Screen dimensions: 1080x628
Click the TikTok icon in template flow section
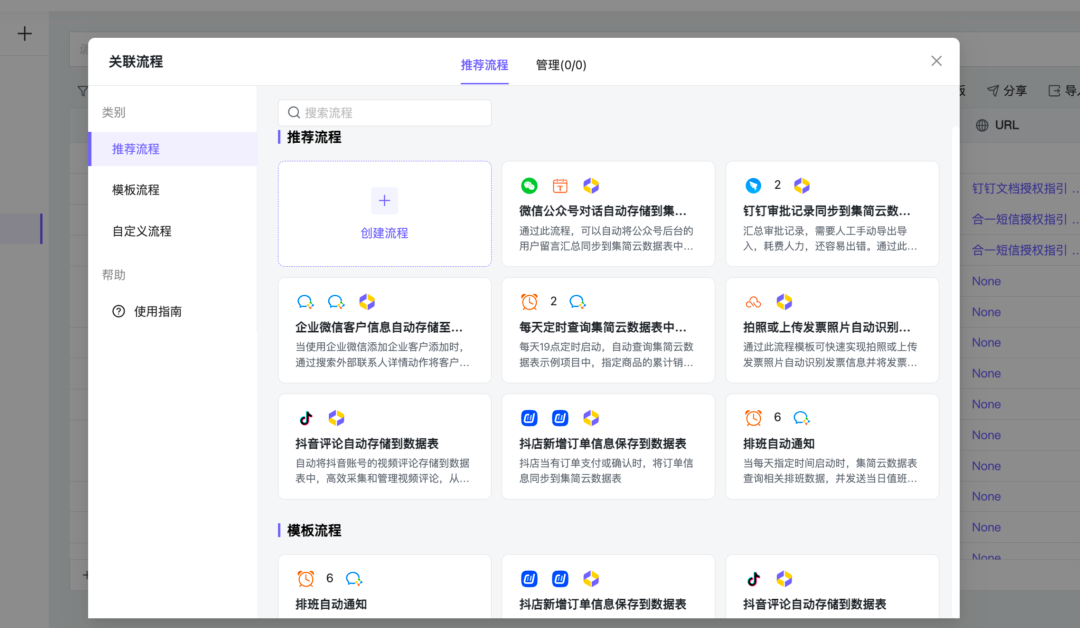(x=753, y=578)
